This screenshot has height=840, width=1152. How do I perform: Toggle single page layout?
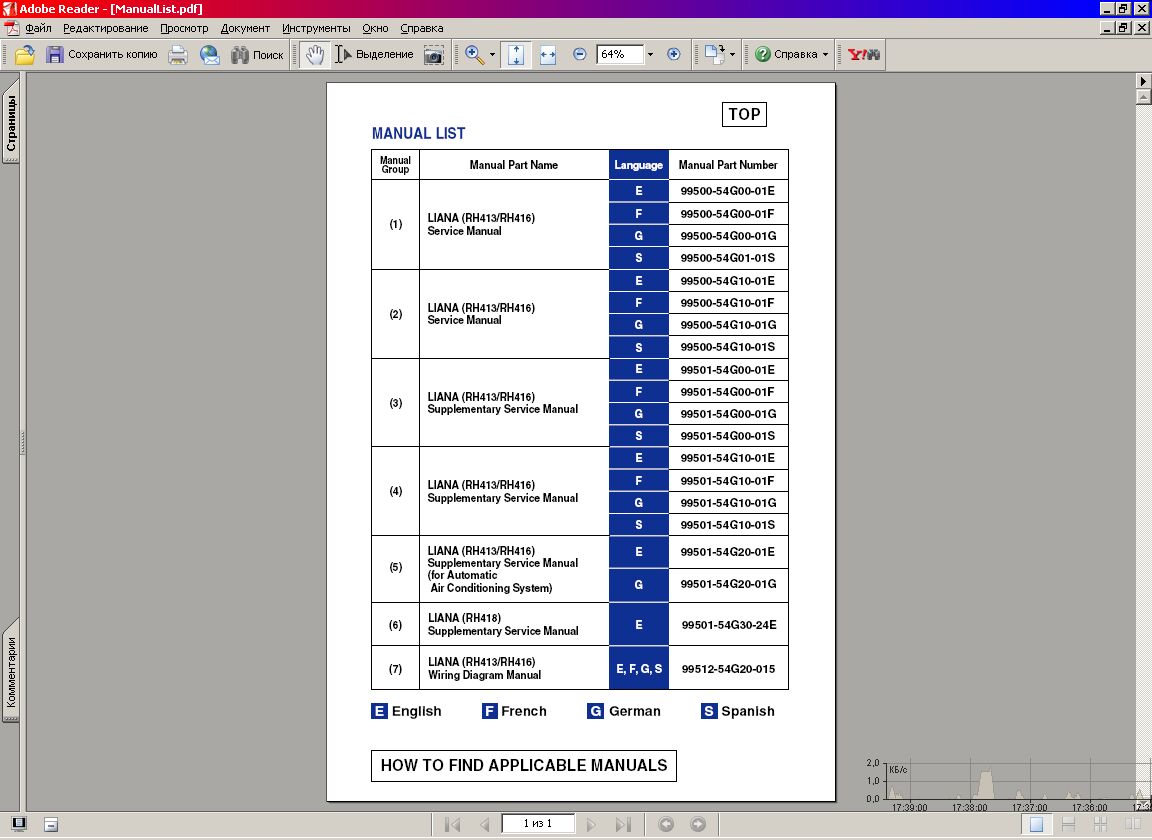(x=1036, y=825)
